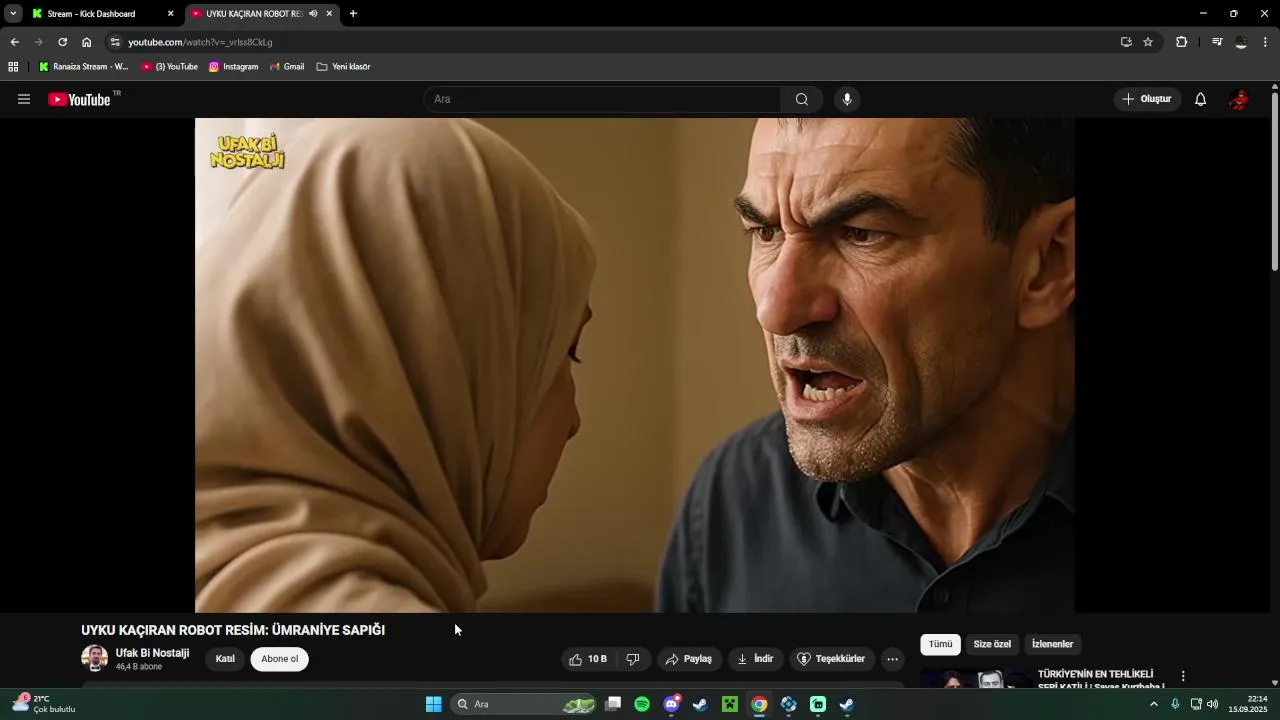Expand the Yeni klasör bookmark folder
This screenshot has width=1280, height=720.
tap(343, 67)
